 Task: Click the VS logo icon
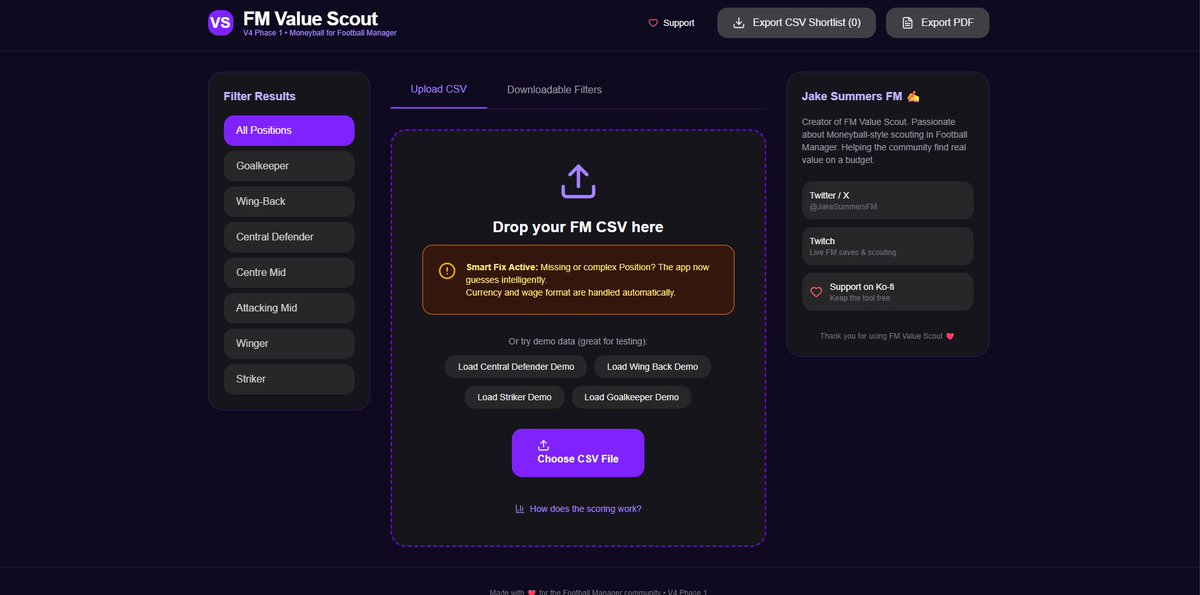point(221,22)
